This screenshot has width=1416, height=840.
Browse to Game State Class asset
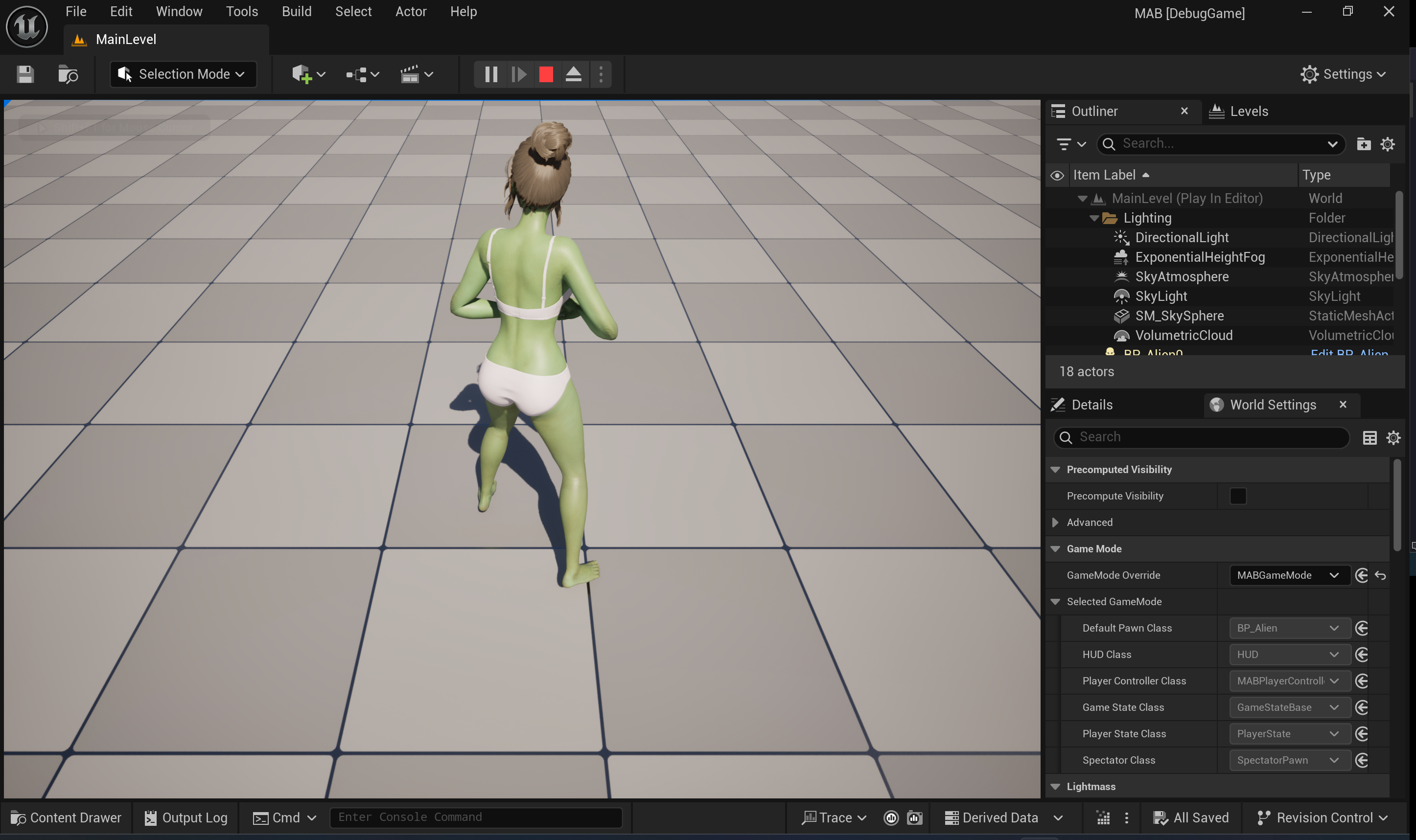coord(1362,707)
